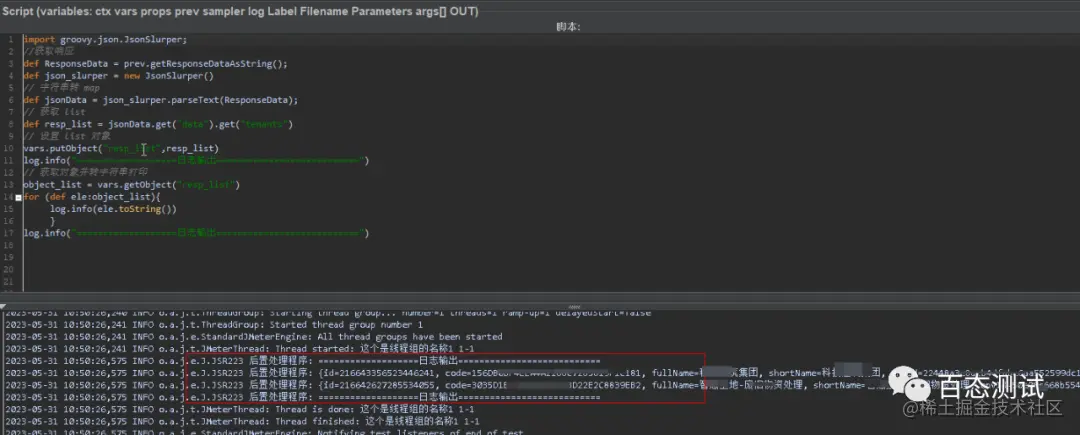This screenshot has height=435, width=1080.
Task: Click the object_list = vars.getObject line
Action: (132, 185)
